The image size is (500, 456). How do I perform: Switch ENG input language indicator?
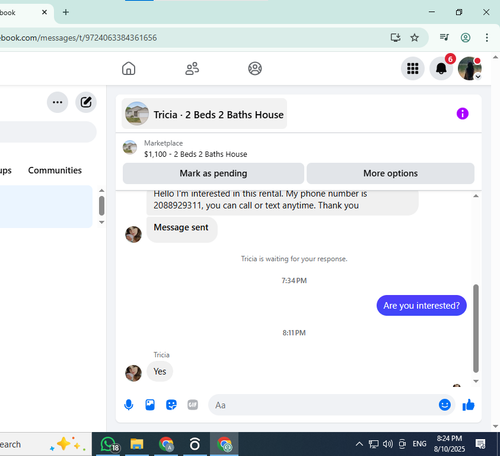[419, 444]
